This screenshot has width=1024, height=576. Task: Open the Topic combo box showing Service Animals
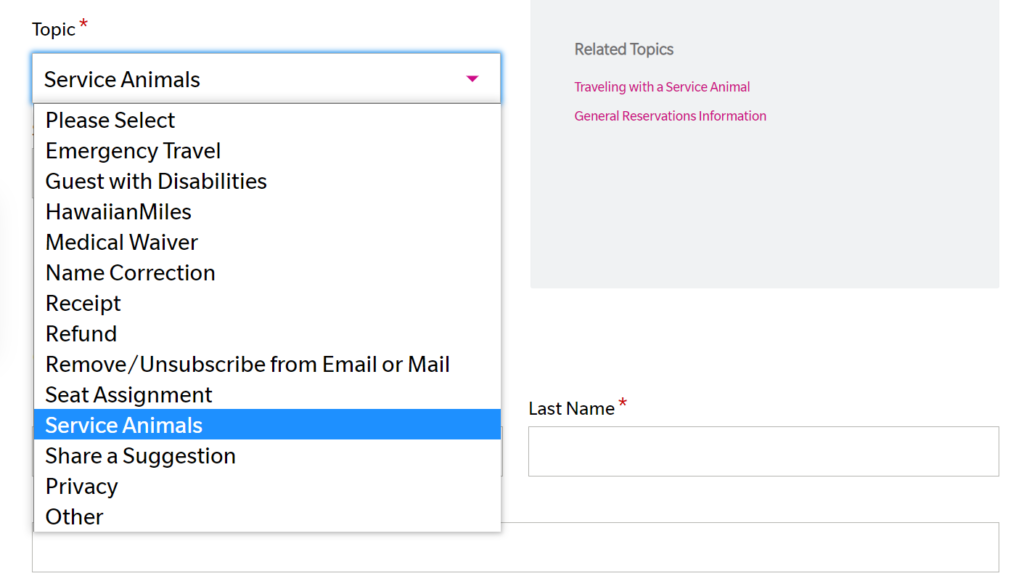(x=266, y=78)
